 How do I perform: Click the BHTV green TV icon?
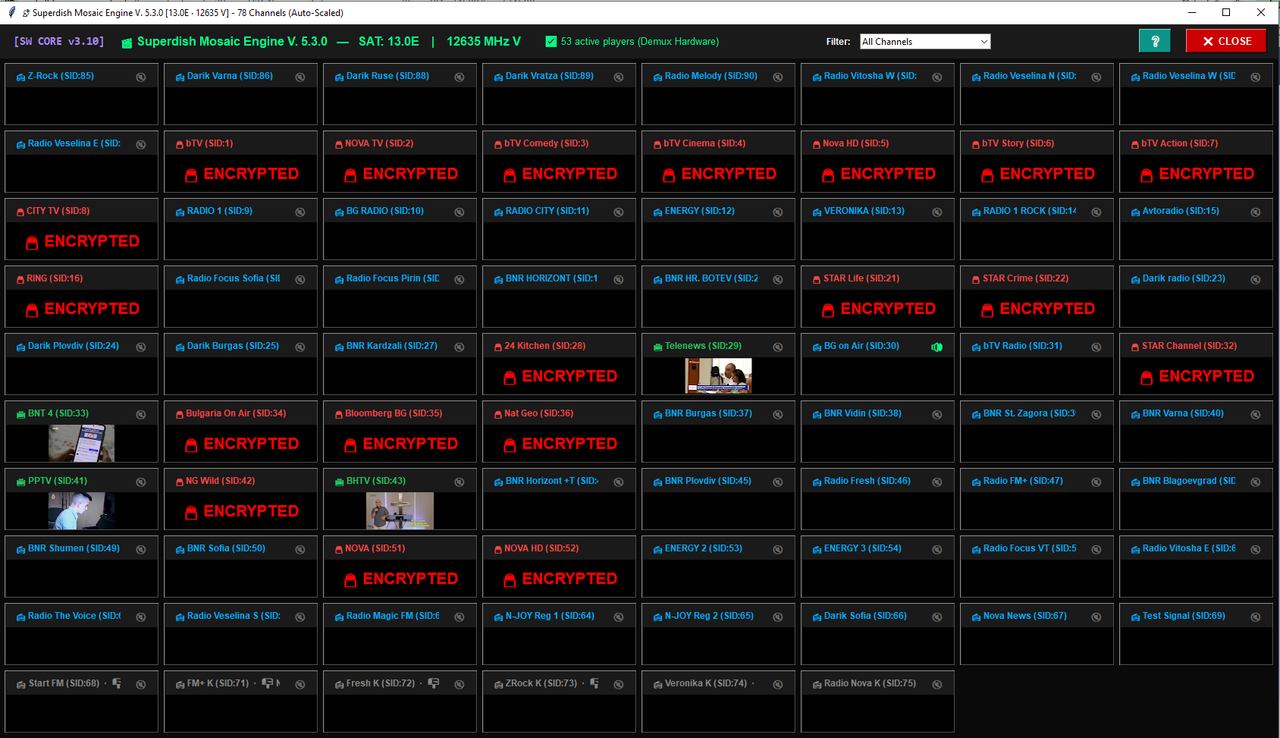[x=340, y=482]
